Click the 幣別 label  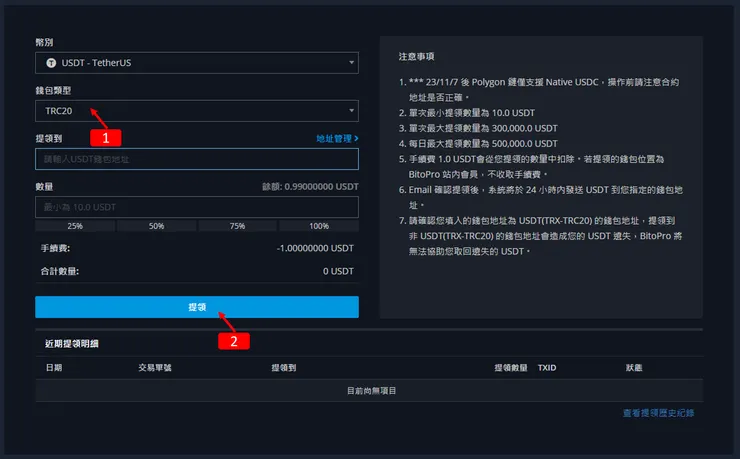click(44, 42)
